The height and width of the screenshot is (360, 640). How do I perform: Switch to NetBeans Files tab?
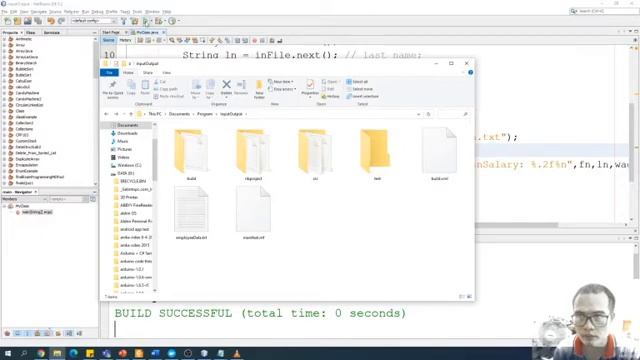point(31,33)
